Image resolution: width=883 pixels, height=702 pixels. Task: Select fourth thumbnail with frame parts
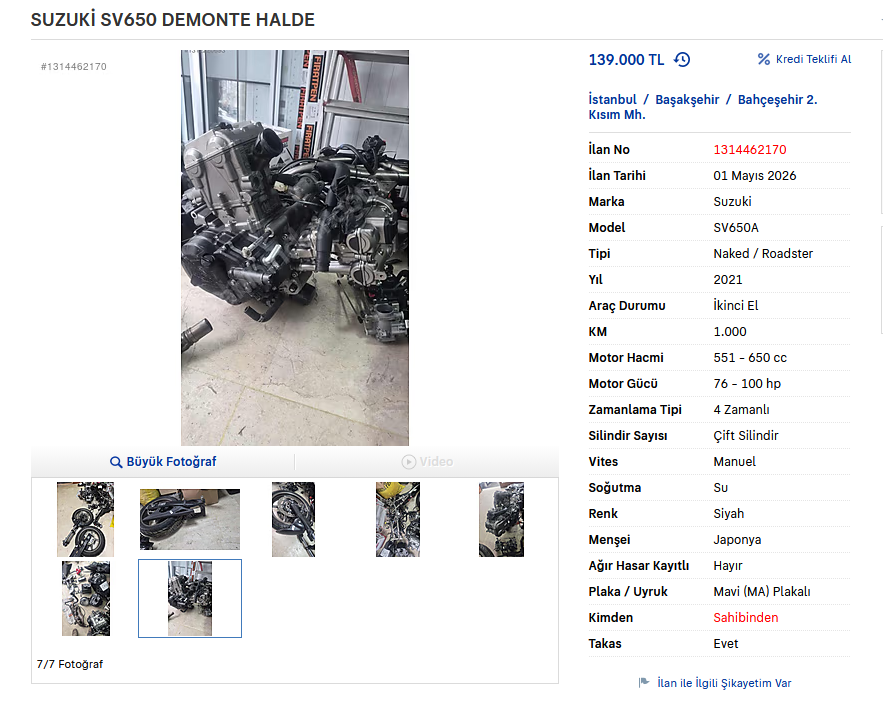[x=398, y=519]
